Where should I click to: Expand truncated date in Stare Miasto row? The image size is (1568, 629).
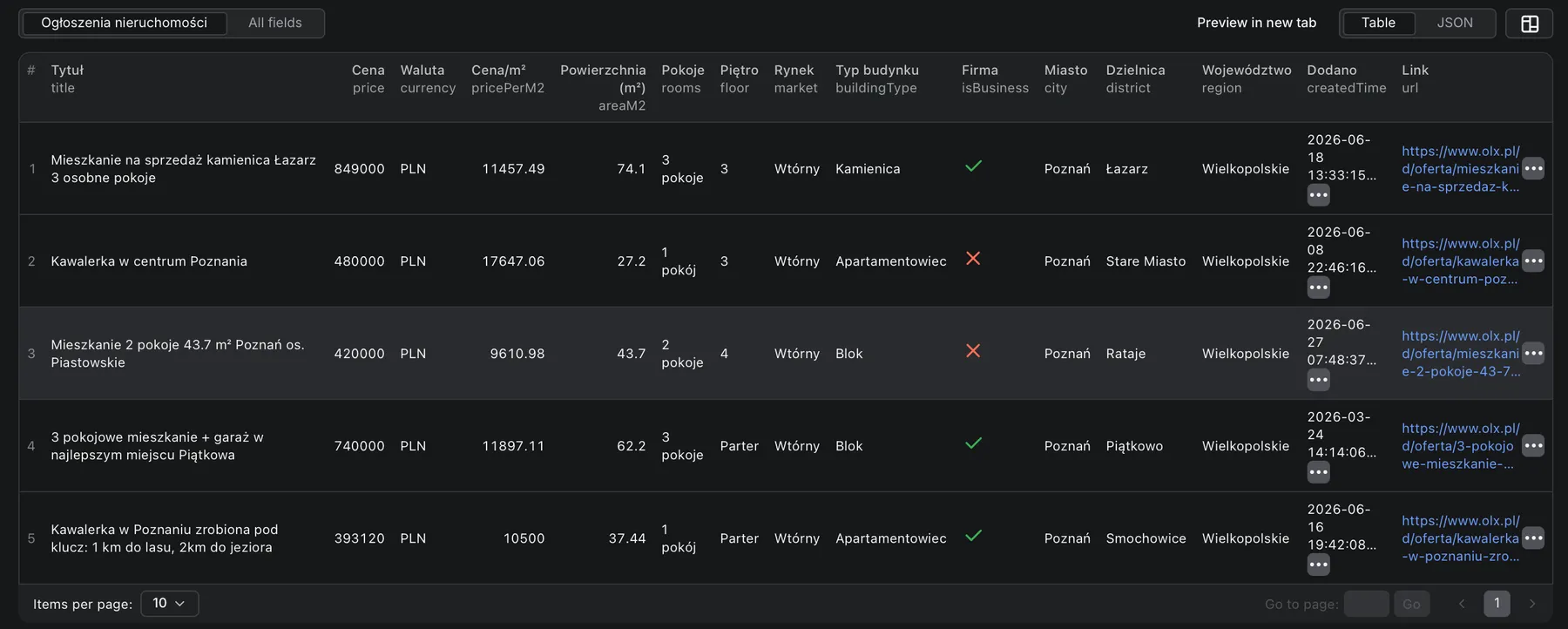pyautogui.click(x=1319, y=287)
